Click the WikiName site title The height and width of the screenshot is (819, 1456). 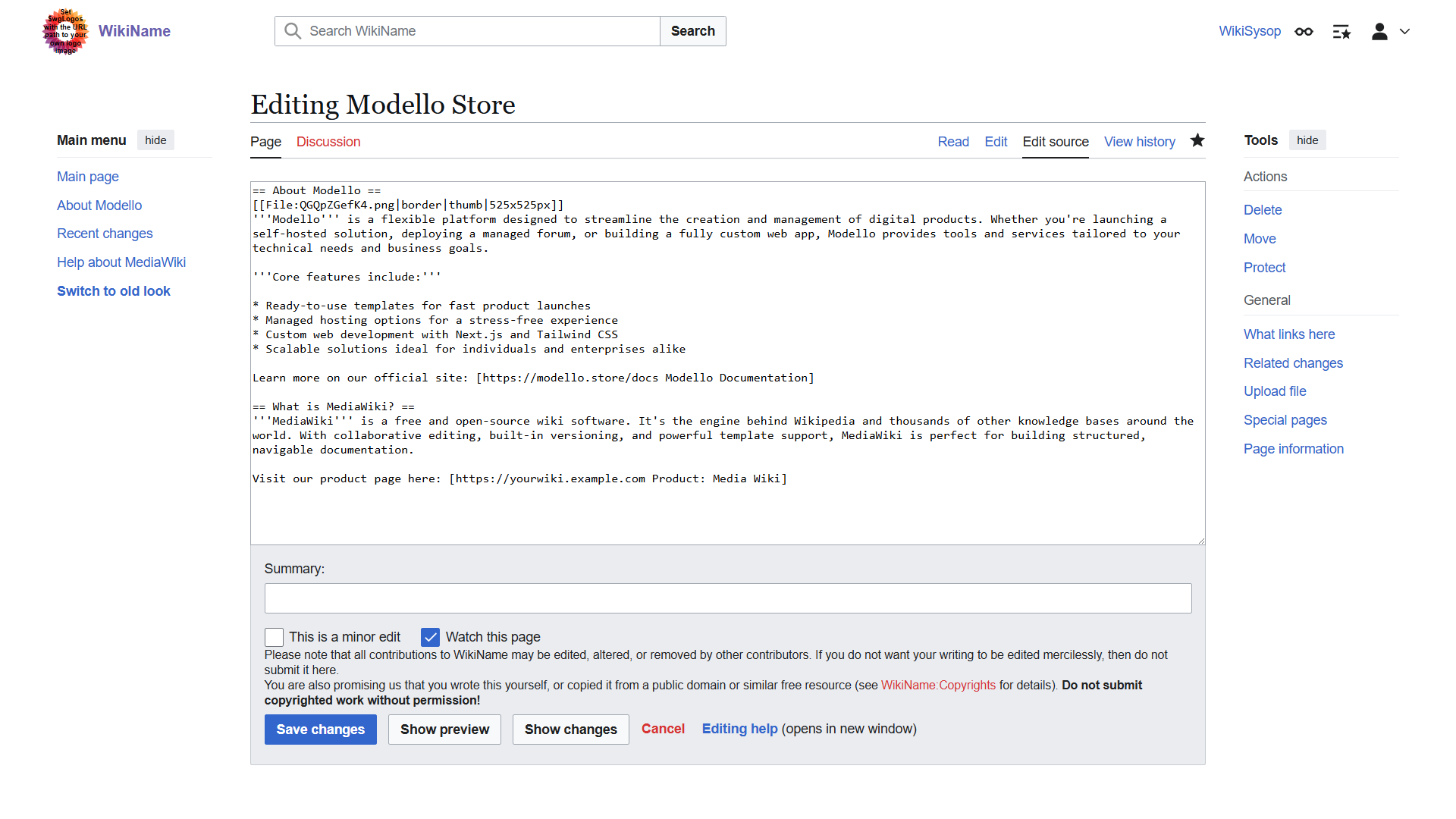pyautogui.click(x=134, y=31)
